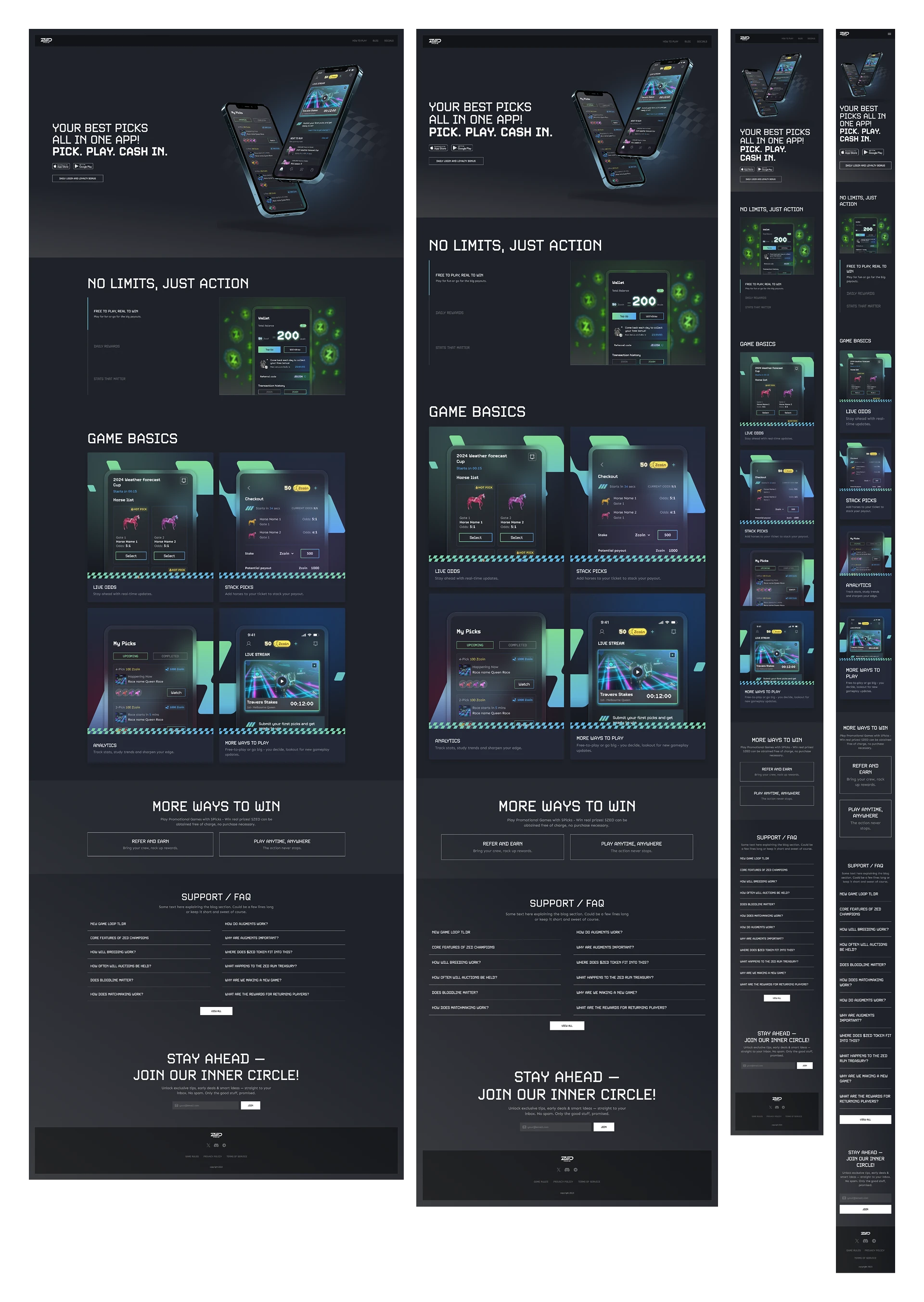Click the Refer and Earn card in the mobile layout
Image resolution: width=924 pixels, height=1302 pixels.
pos(865,774)
